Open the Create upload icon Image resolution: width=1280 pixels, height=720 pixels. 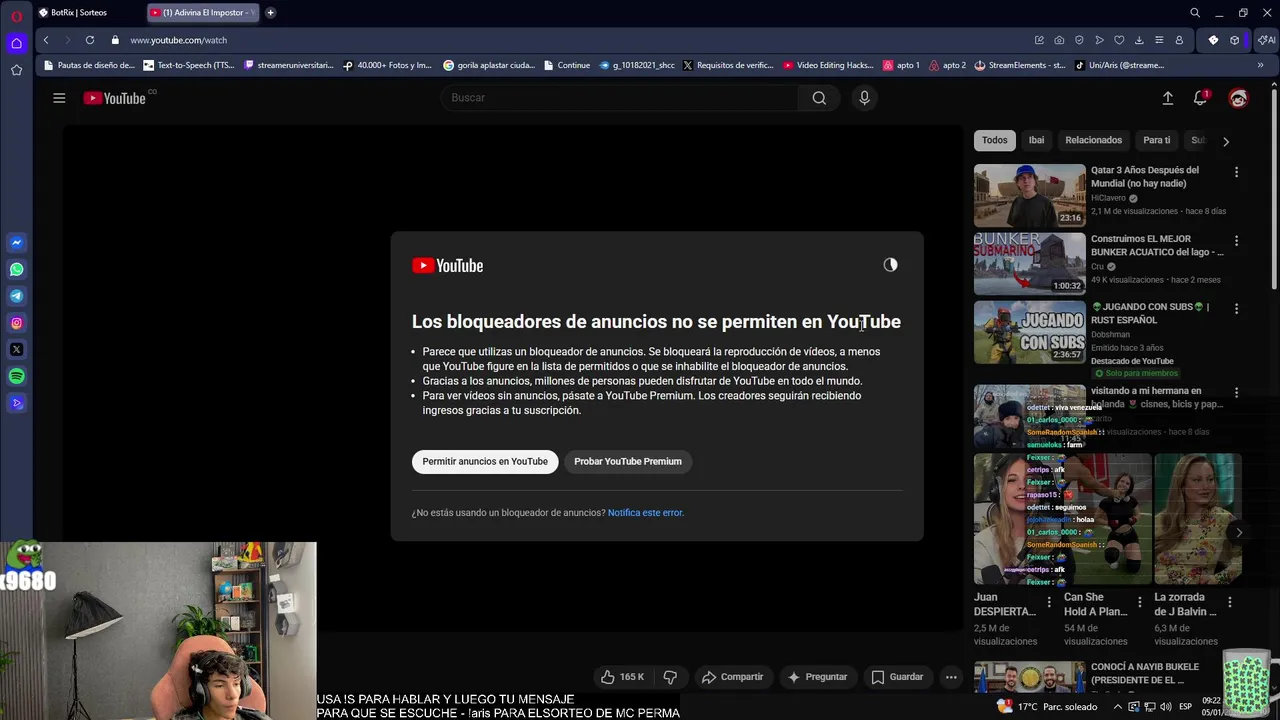(1167, 98)
